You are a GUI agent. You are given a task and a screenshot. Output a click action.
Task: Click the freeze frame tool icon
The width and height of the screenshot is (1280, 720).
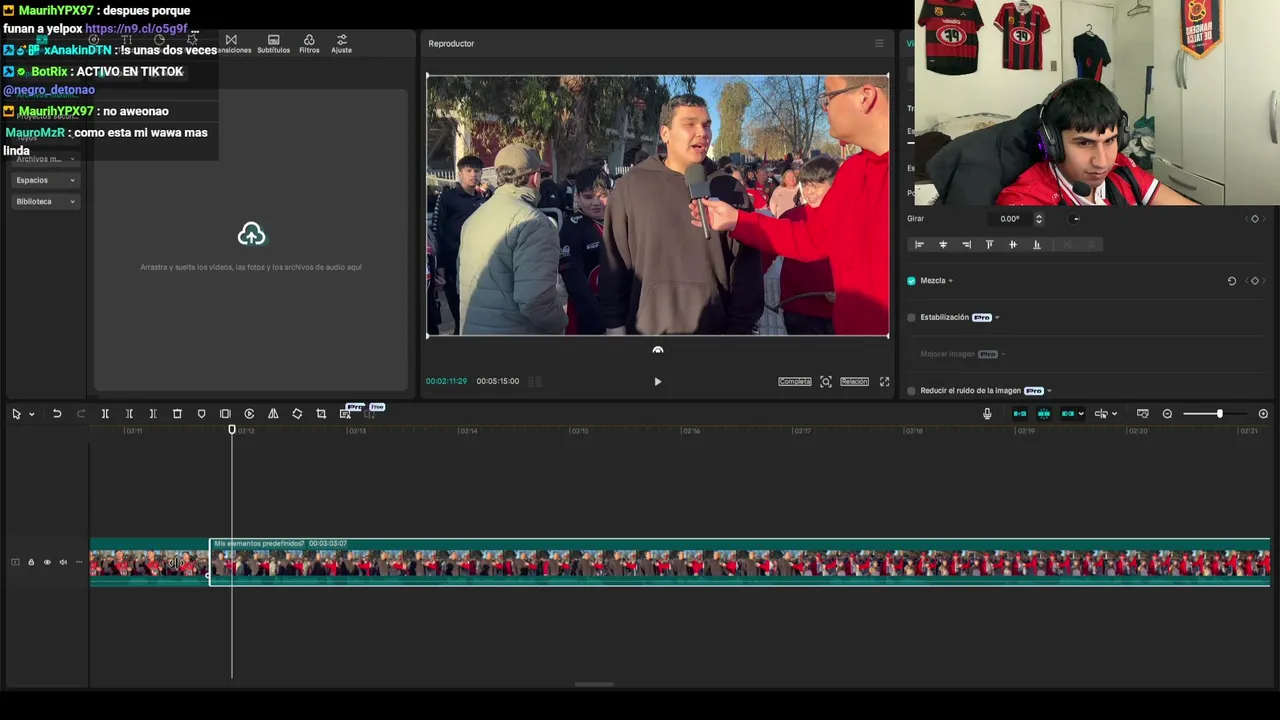225,414
